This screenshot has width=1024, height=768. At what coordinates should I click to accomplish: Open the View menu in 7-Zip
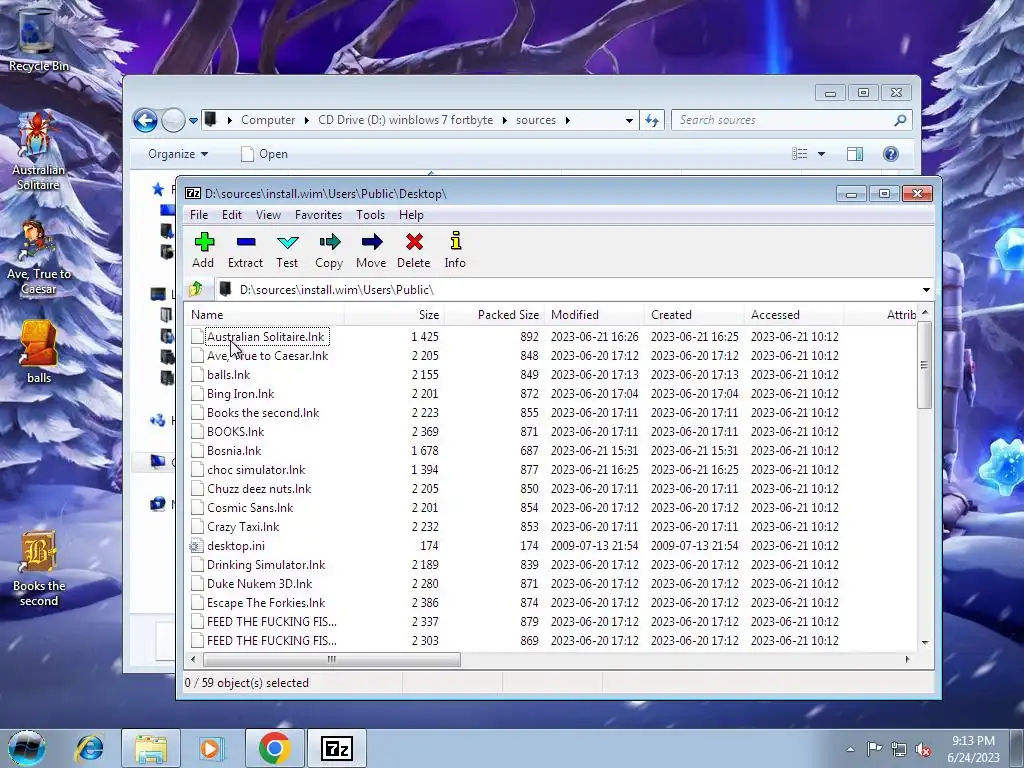pyautogui.click(x=268, y=215)
